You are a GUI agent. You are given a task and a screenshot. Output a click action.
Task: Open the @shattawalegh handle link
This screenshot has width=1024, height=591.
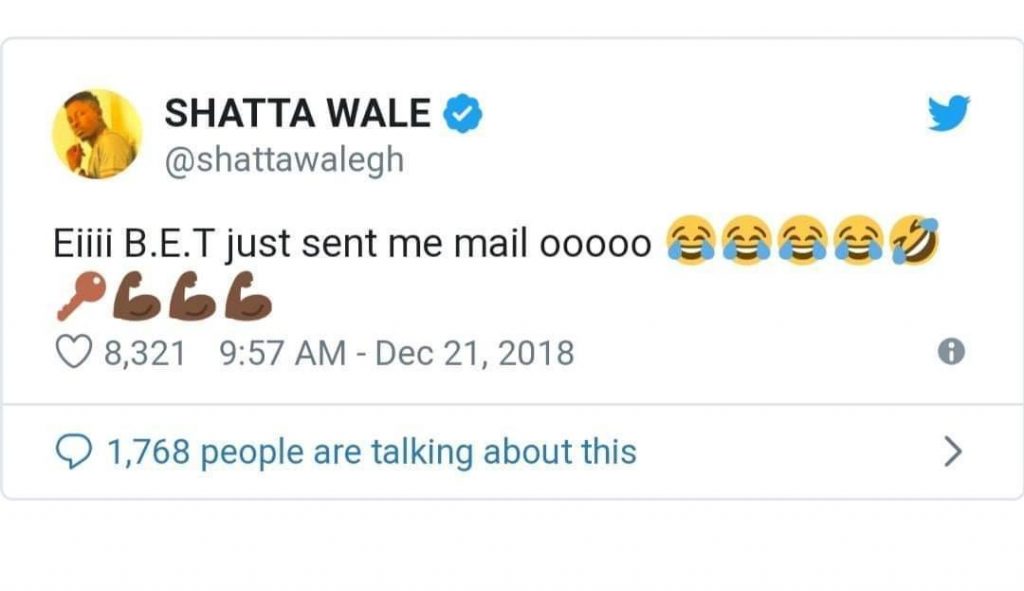284,160
